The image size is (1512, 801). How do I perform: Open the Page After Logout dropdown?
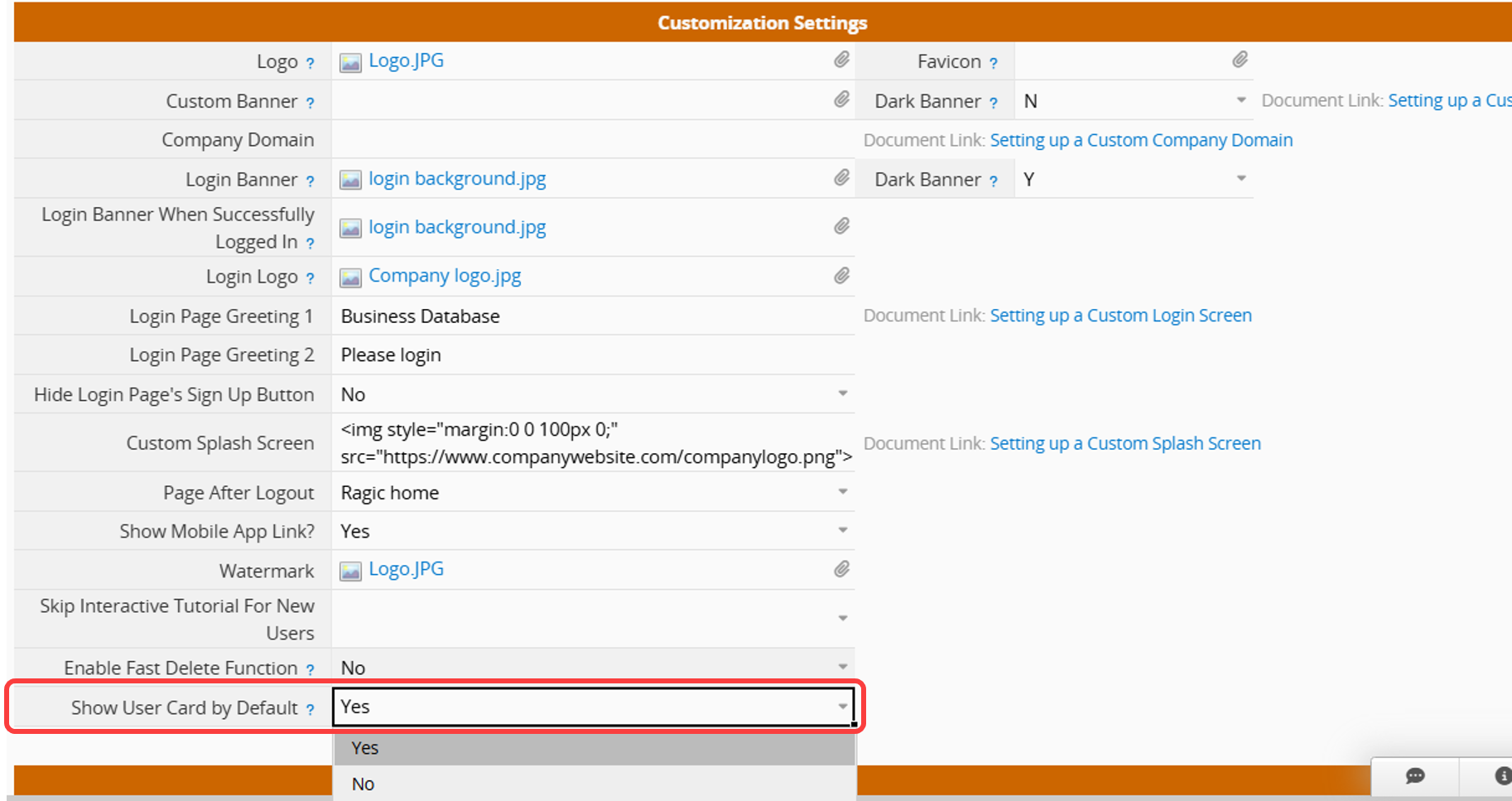coord(842,492)
